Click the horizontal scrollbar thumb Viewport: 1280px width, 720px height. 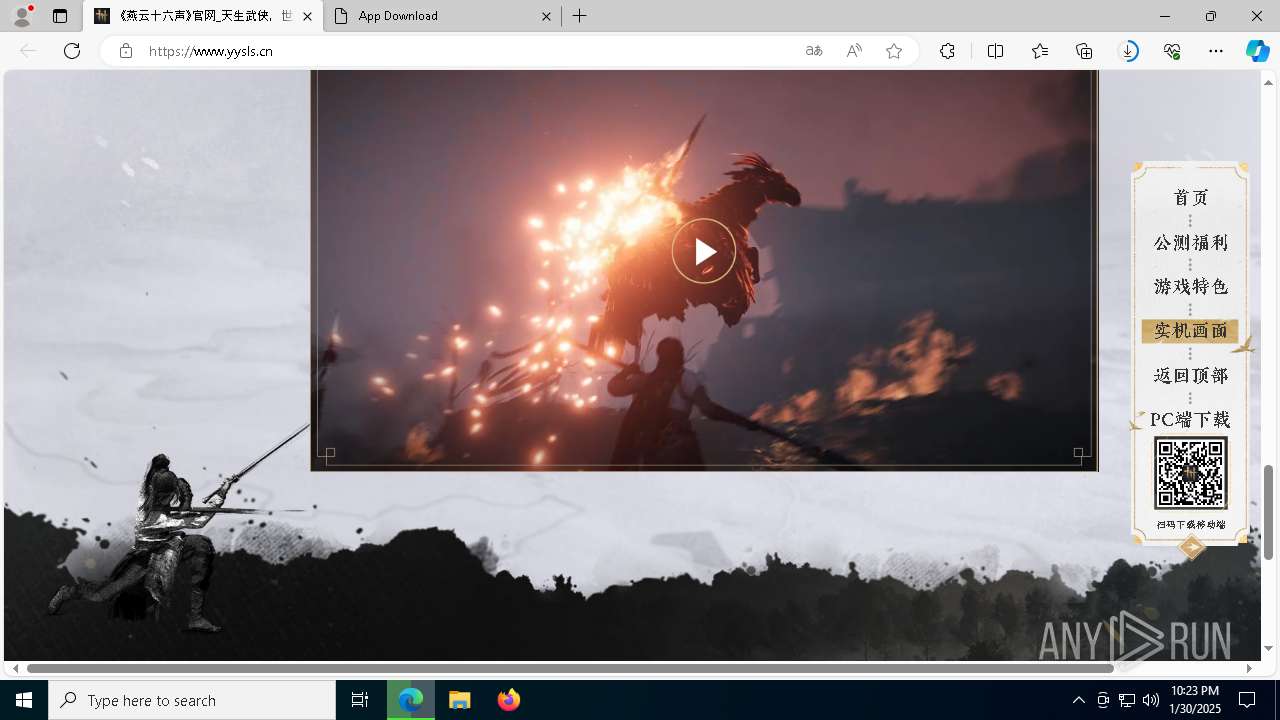pyautogui.click(x=570, y=668)
